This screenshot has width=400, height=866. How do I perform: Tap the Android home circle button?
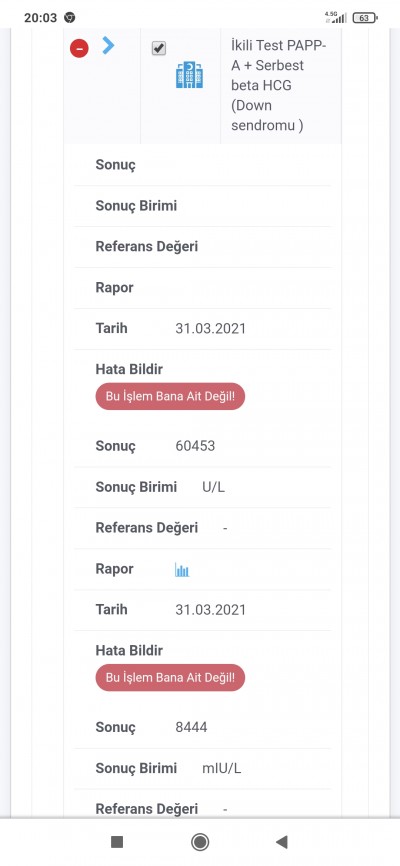tap(199, 842)
